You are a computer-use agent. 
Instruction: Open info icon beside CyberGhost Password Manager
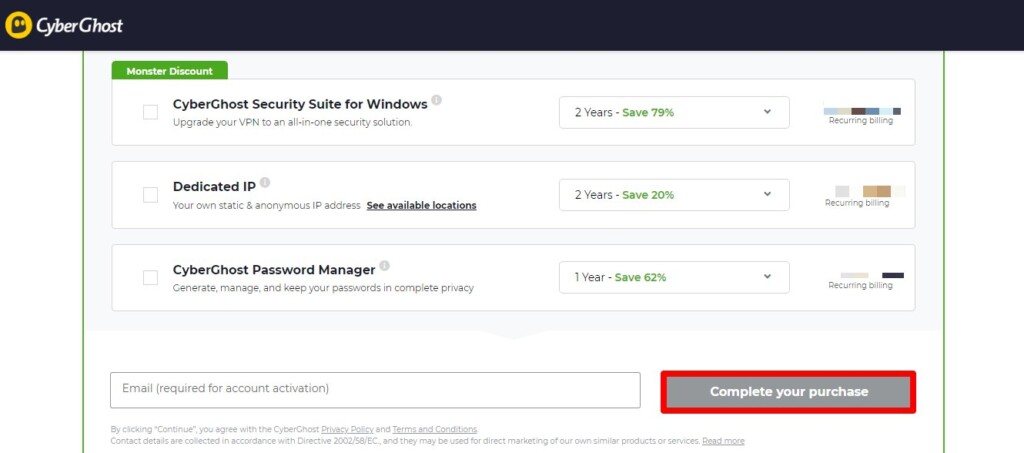tap(385, 266)
